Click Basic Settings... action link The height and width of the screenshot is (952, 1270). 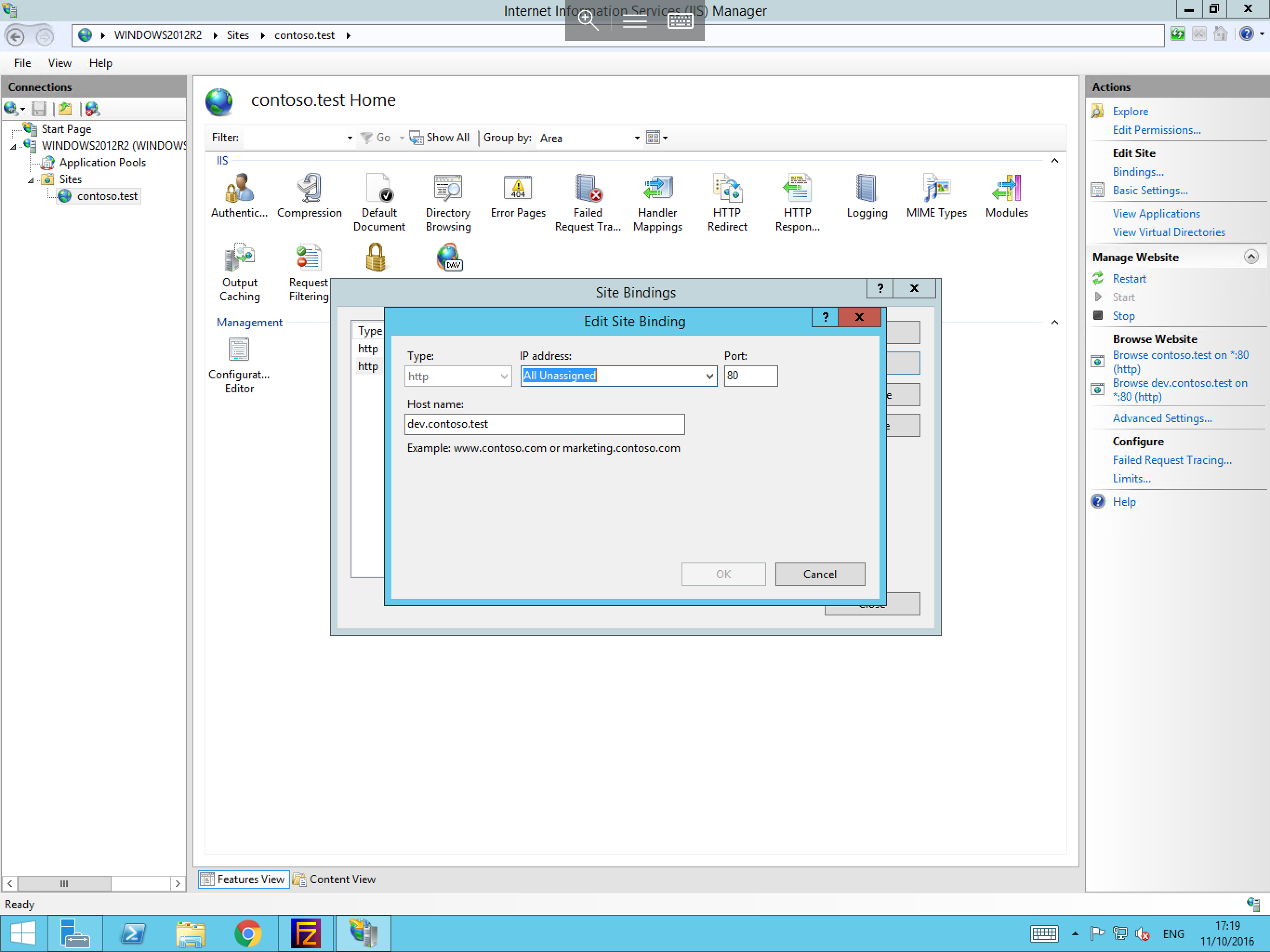(1150, 190)
